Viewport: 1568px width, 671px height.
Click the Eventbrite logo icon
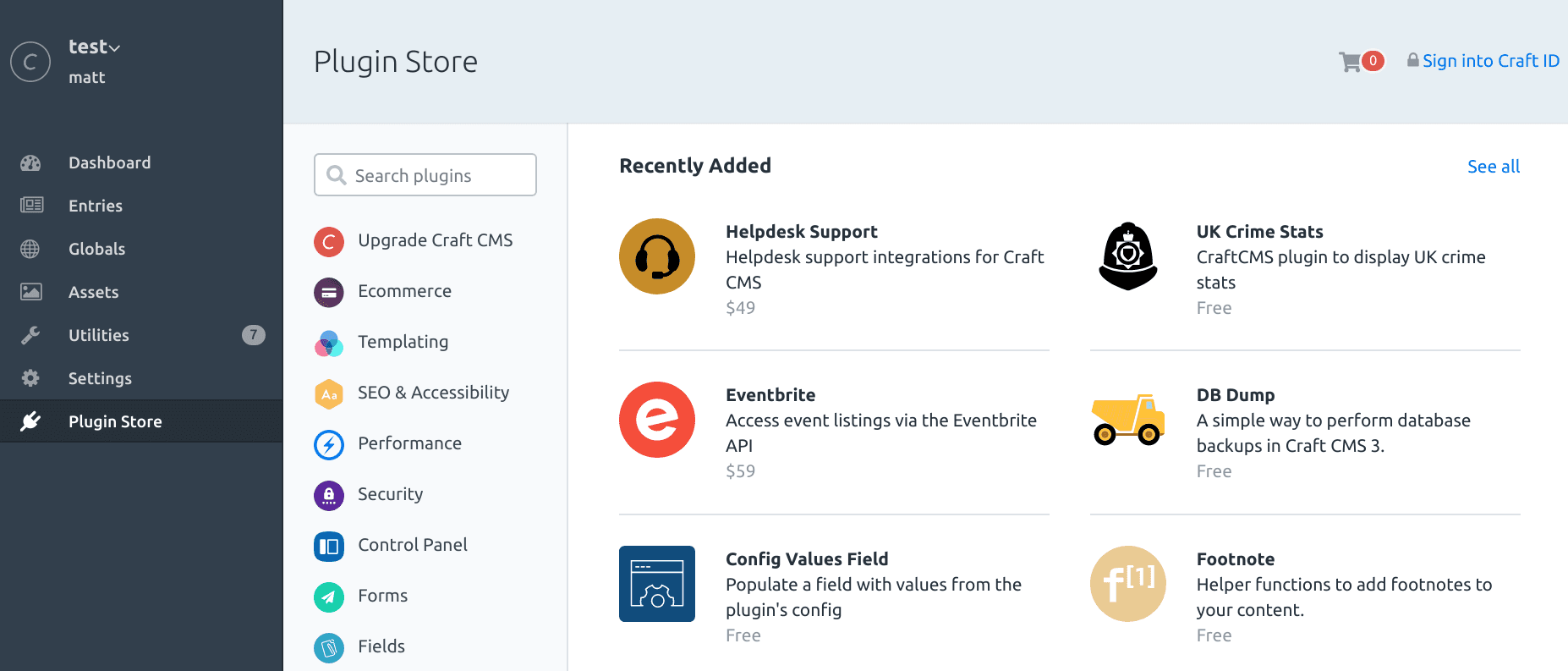tap(657, 420)
